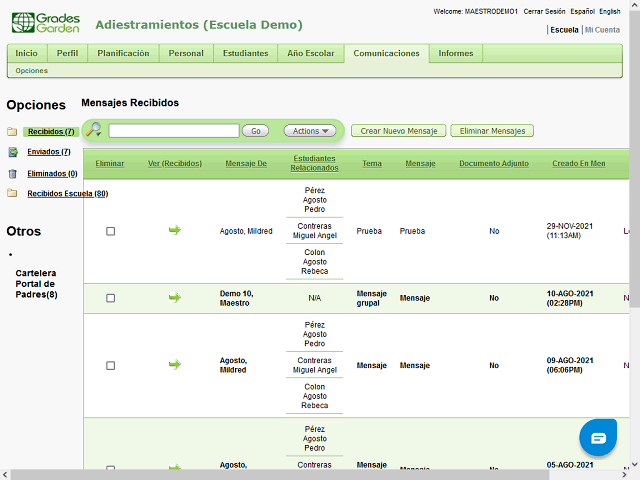This screenshot has height=480, width=640.
Task: View the Demo 10, Maestro message via green arrow
Action: point(175,298)
